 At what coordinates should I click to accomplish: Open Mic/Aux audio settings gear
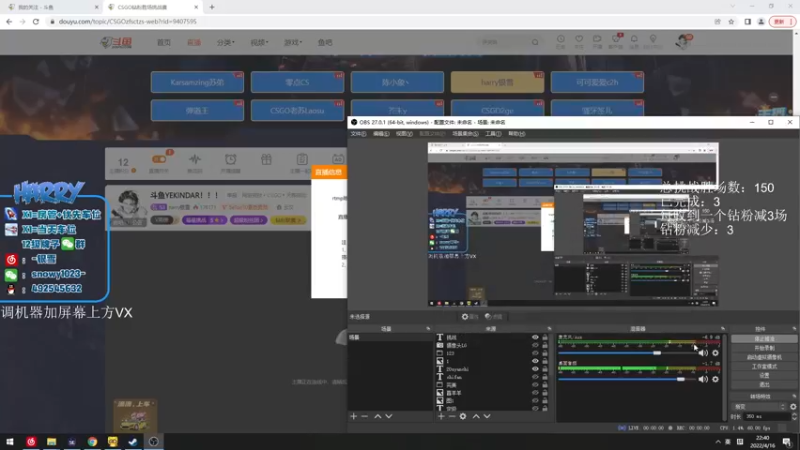715,353
